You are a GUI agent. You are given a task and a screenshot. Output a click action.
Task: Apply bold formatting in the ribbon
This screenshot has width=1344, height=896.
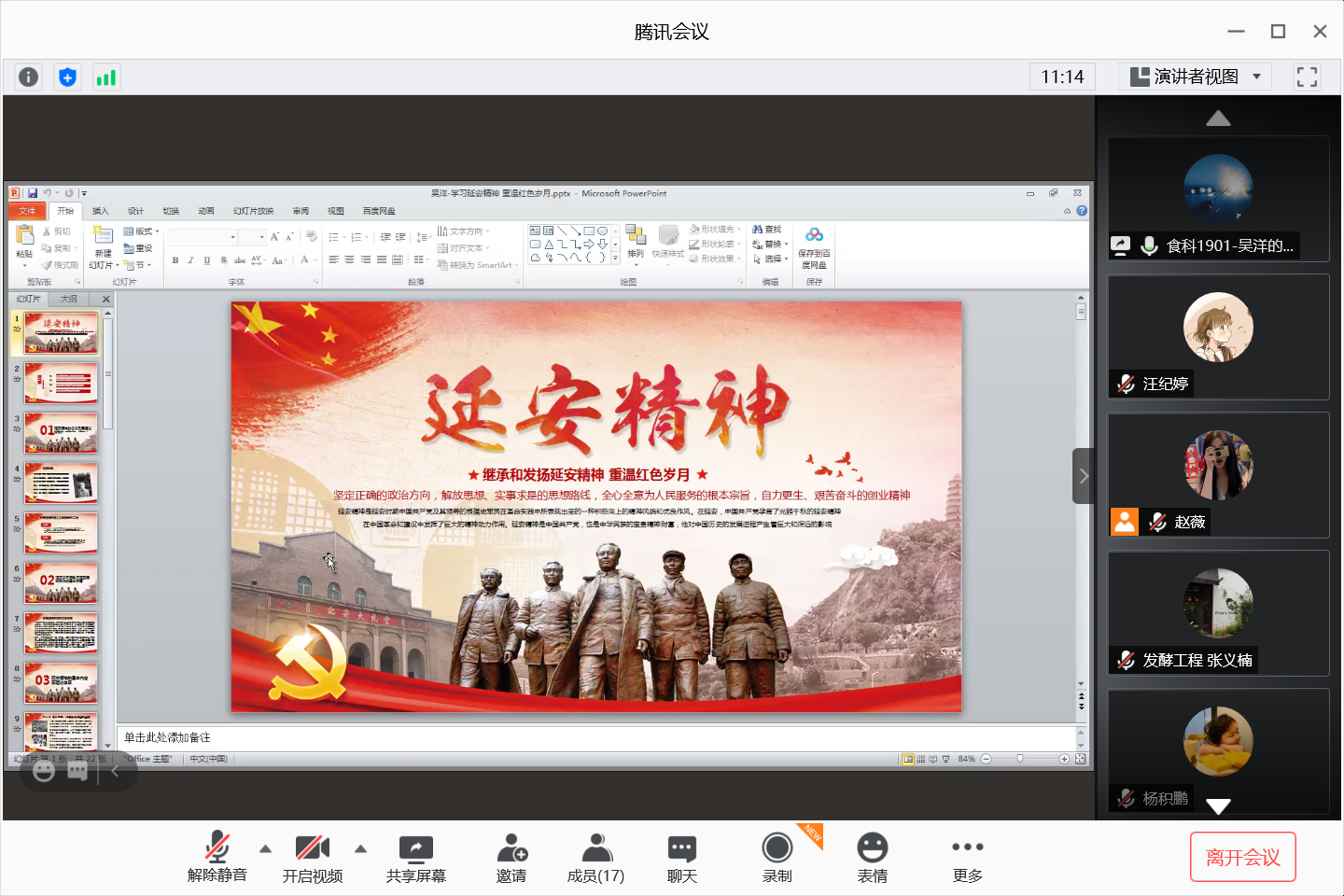(175, 259)
